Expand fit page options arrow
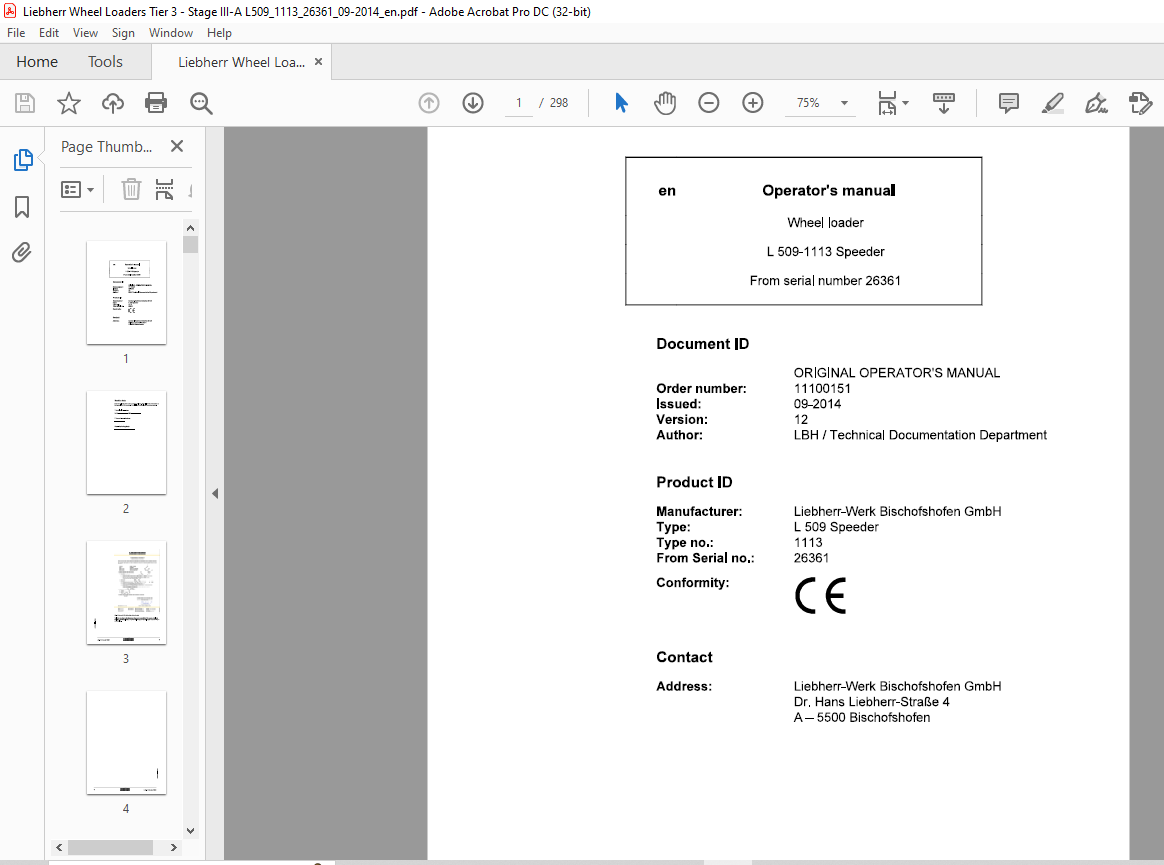This screenshot has height=865, width=1164. 905,102
